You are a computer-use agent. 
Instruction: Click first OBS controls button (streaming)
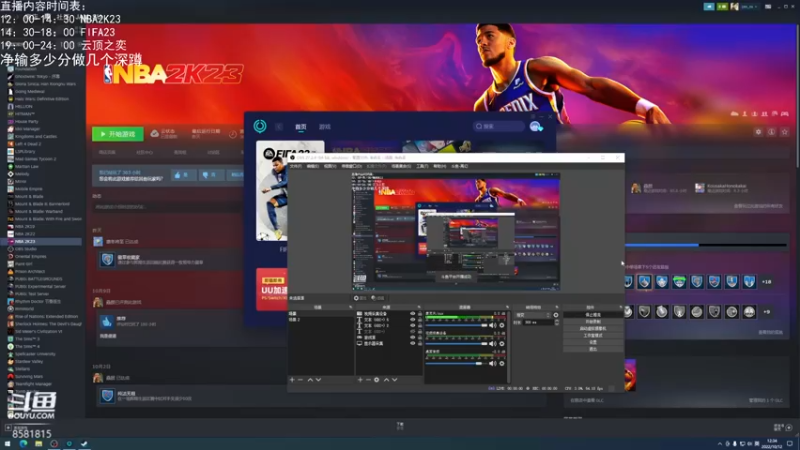click(593, 315)
